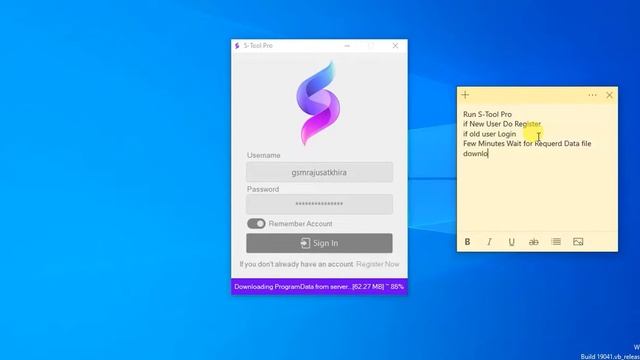
Task: Apply Underline formatting in the sticky note
Action: [511, 242]
